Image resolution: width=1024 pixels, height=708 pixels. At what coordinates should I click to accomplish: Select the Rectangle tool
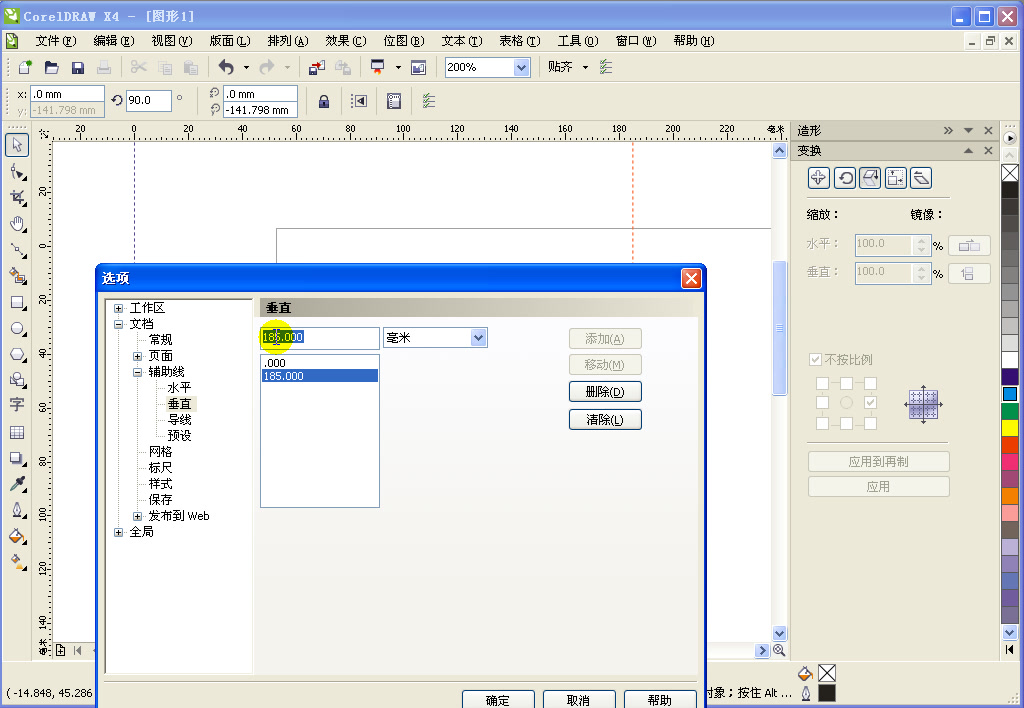tap(17, 302)
